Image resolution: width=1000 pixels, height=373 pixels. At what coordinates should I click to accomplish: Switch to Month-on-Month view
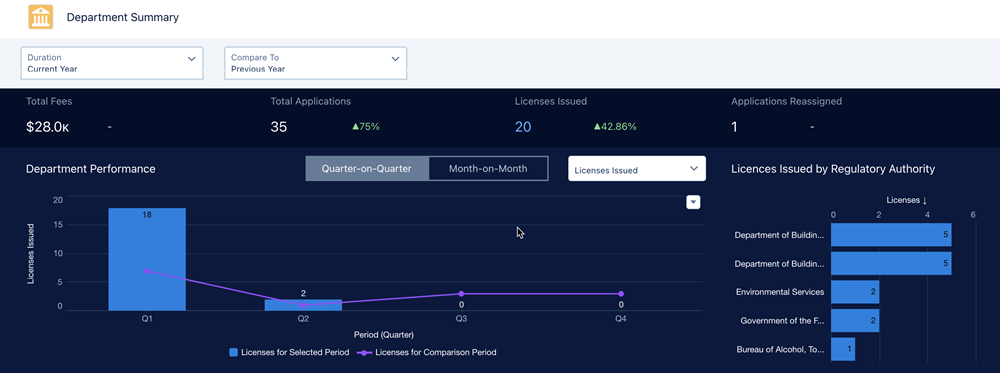pos(489,169)
